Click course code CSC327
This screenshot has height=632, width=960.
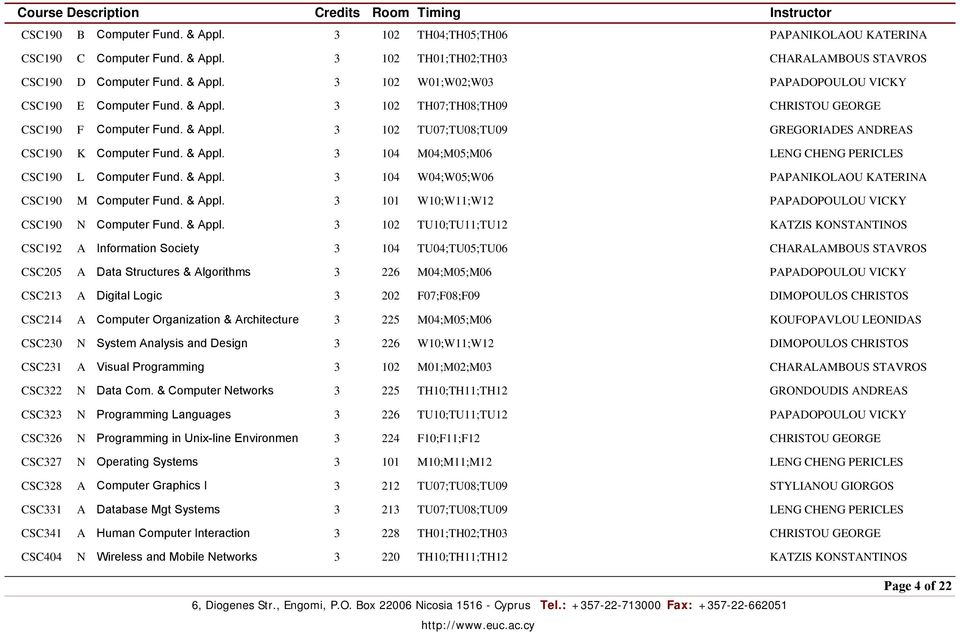42,462
